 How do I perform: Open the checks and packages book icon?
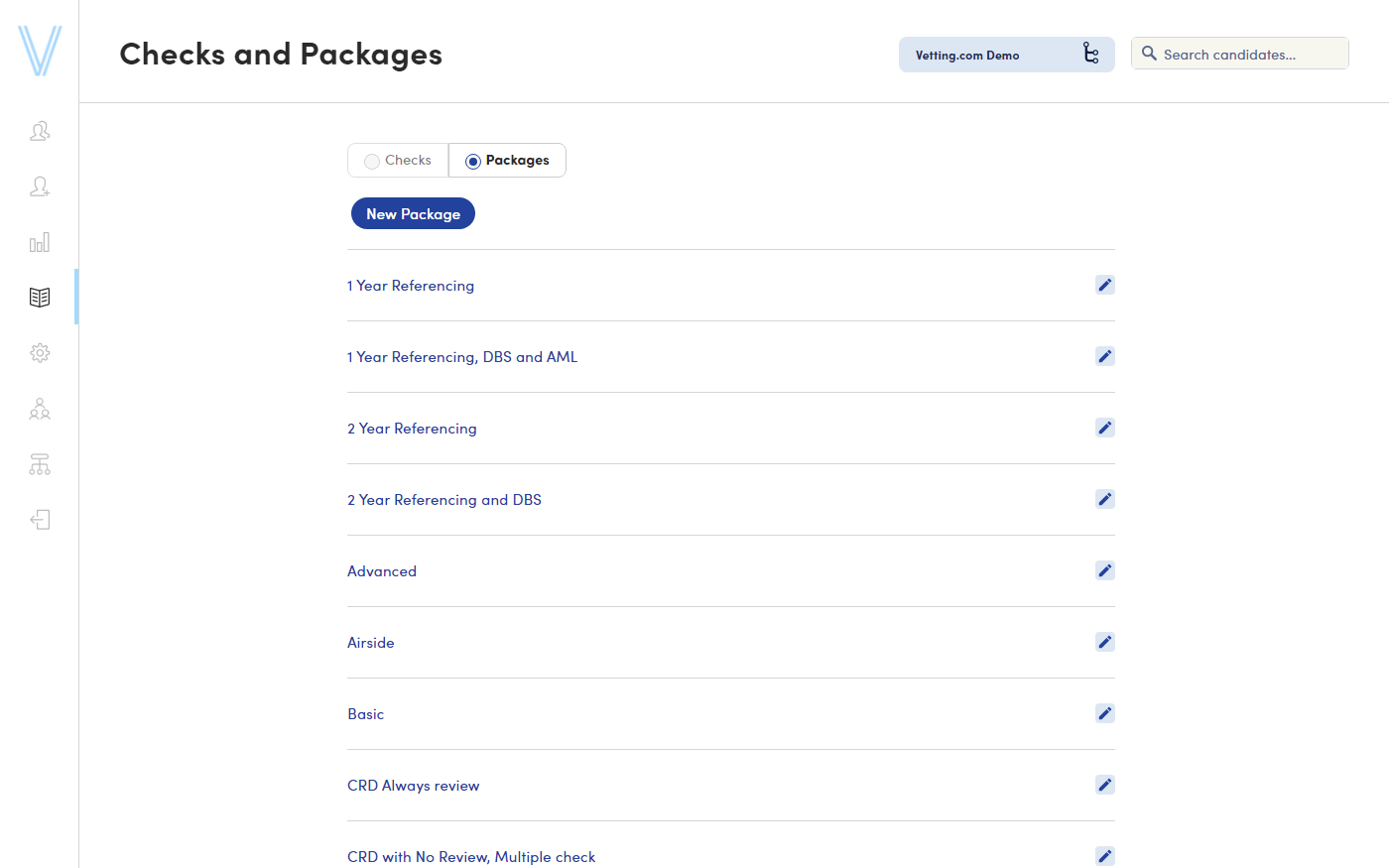[x=40, y=298]
